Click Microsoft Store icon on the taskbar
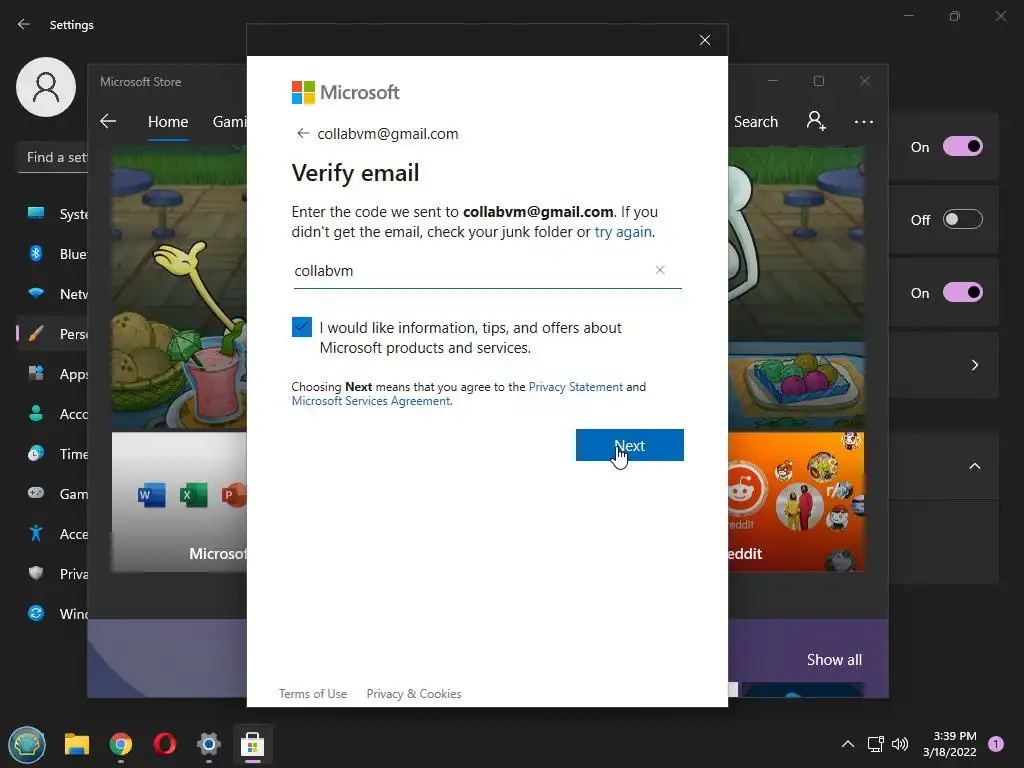The image size is (1024, 768). (x=252, y=744)
